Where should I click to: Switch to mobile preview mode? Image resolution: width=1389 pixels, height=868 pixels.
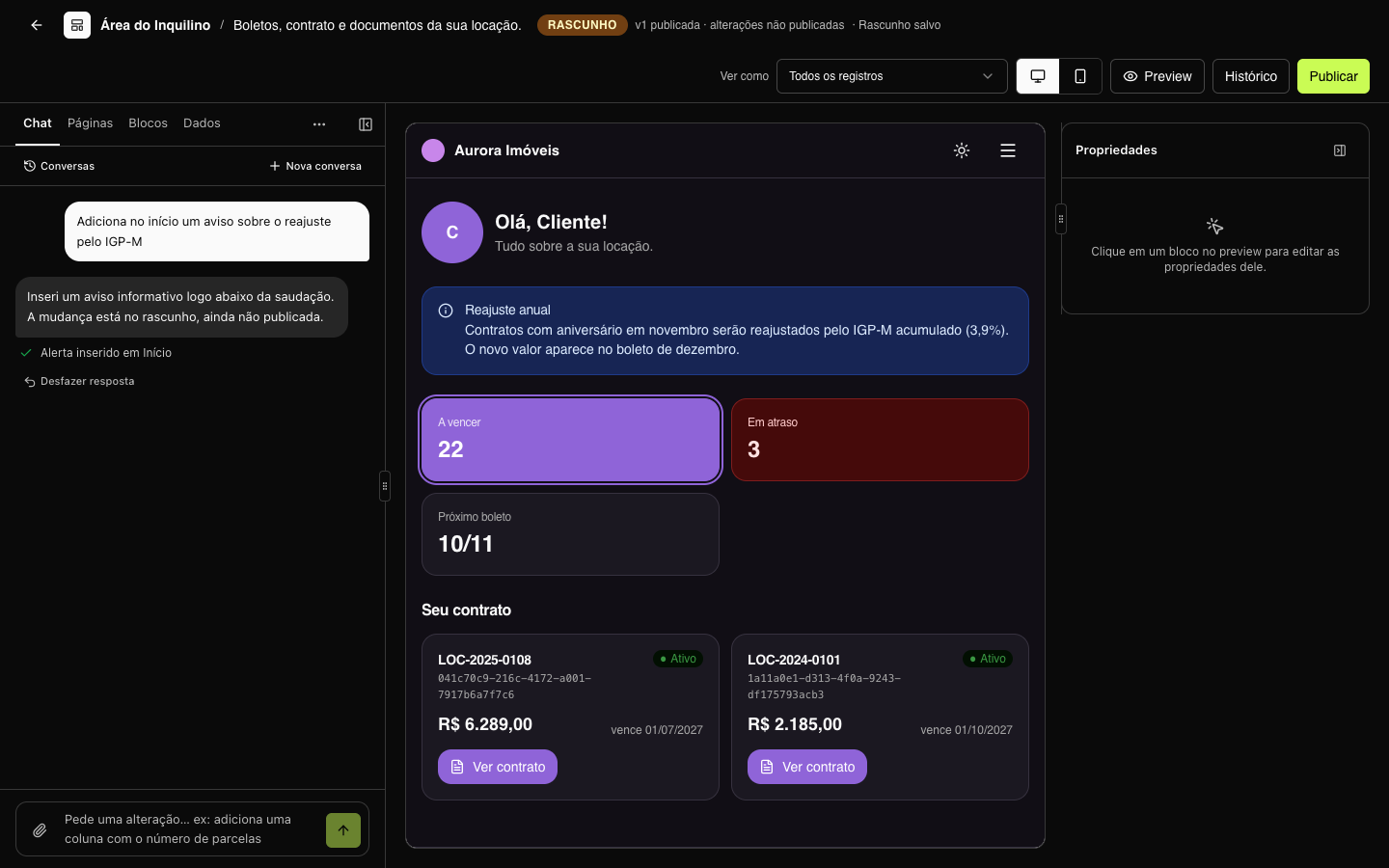click(x=1080, y=76)
